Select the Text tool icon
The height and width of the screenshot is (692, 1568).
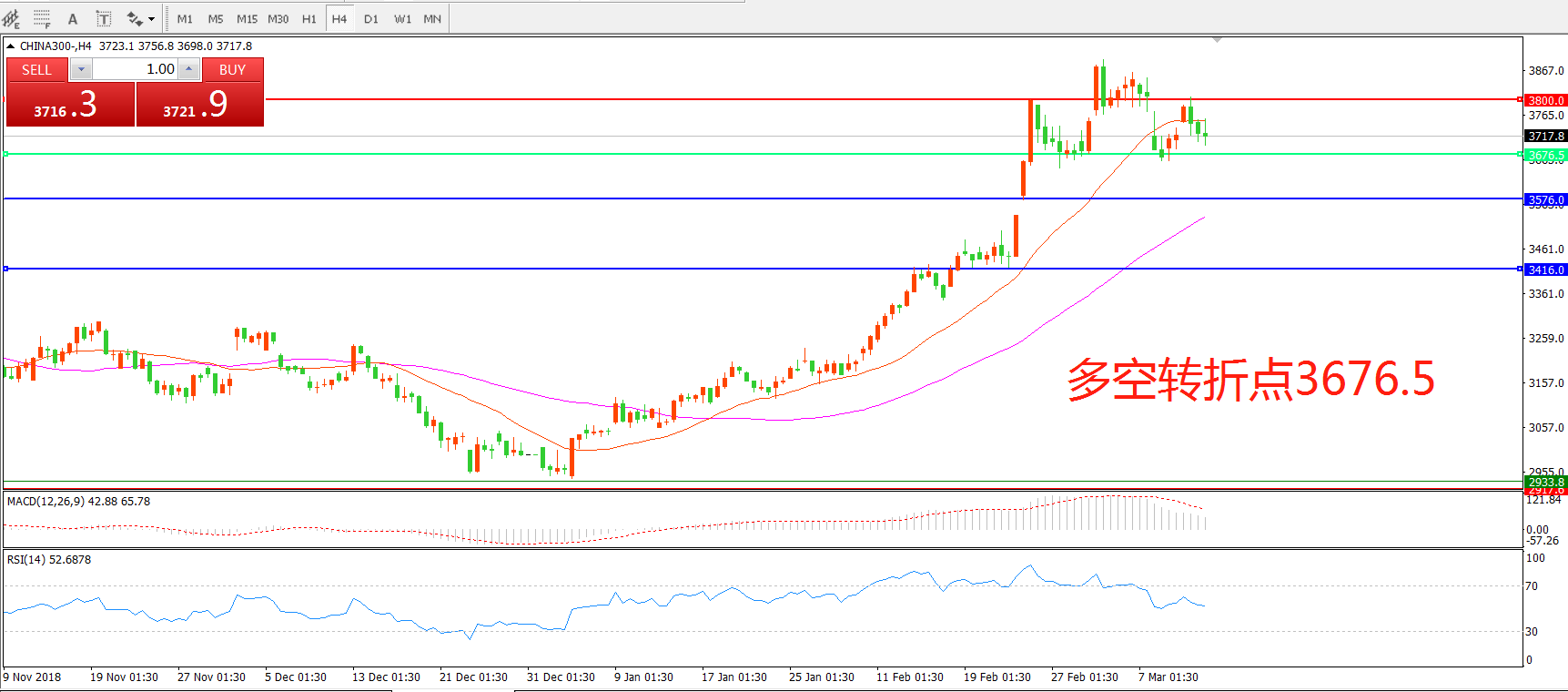(x=73, y=18)
